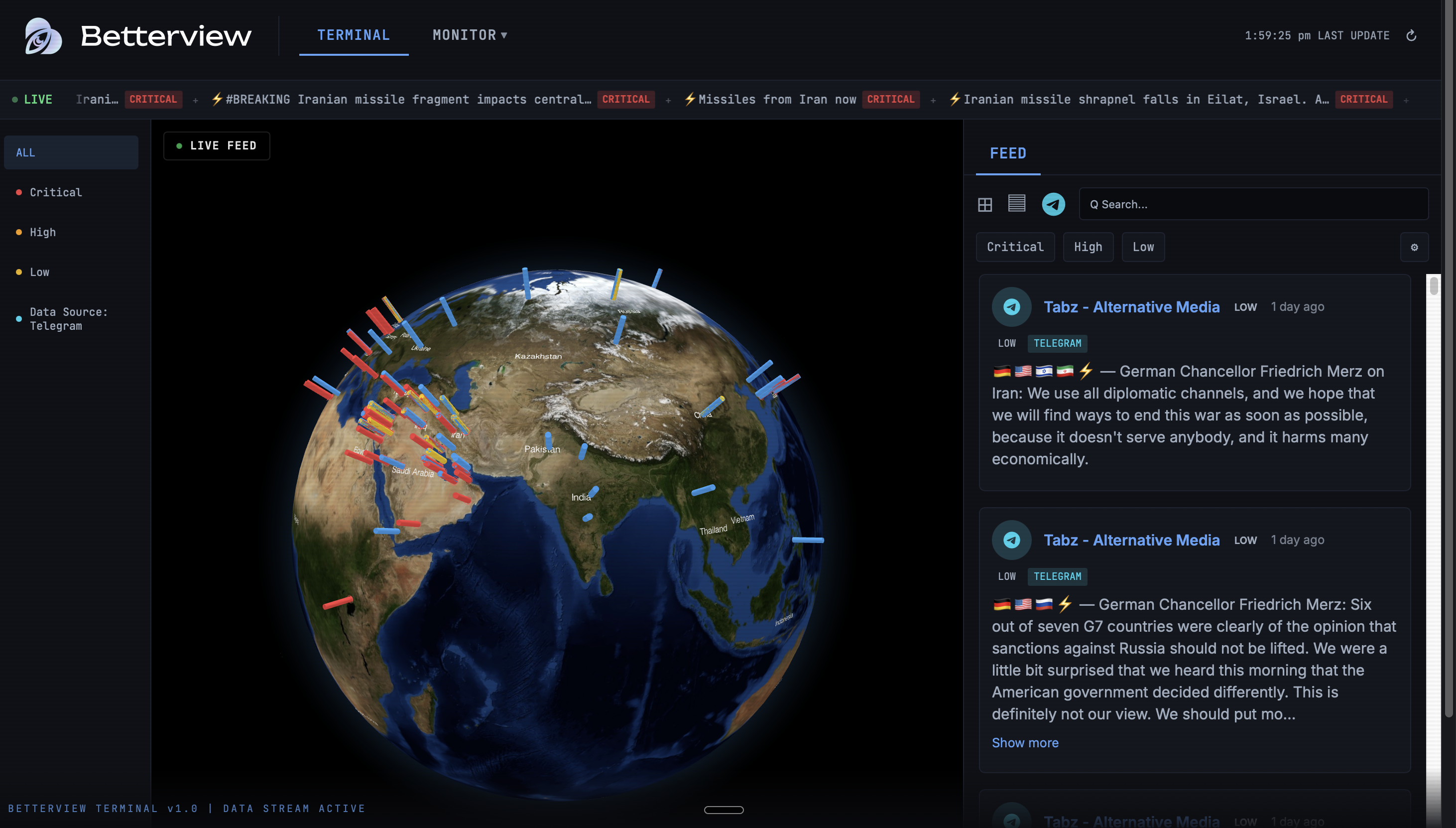The image size is (1456, 828).
Task: Click Telegram avatar on second feed post
Action: point(1011,540)
